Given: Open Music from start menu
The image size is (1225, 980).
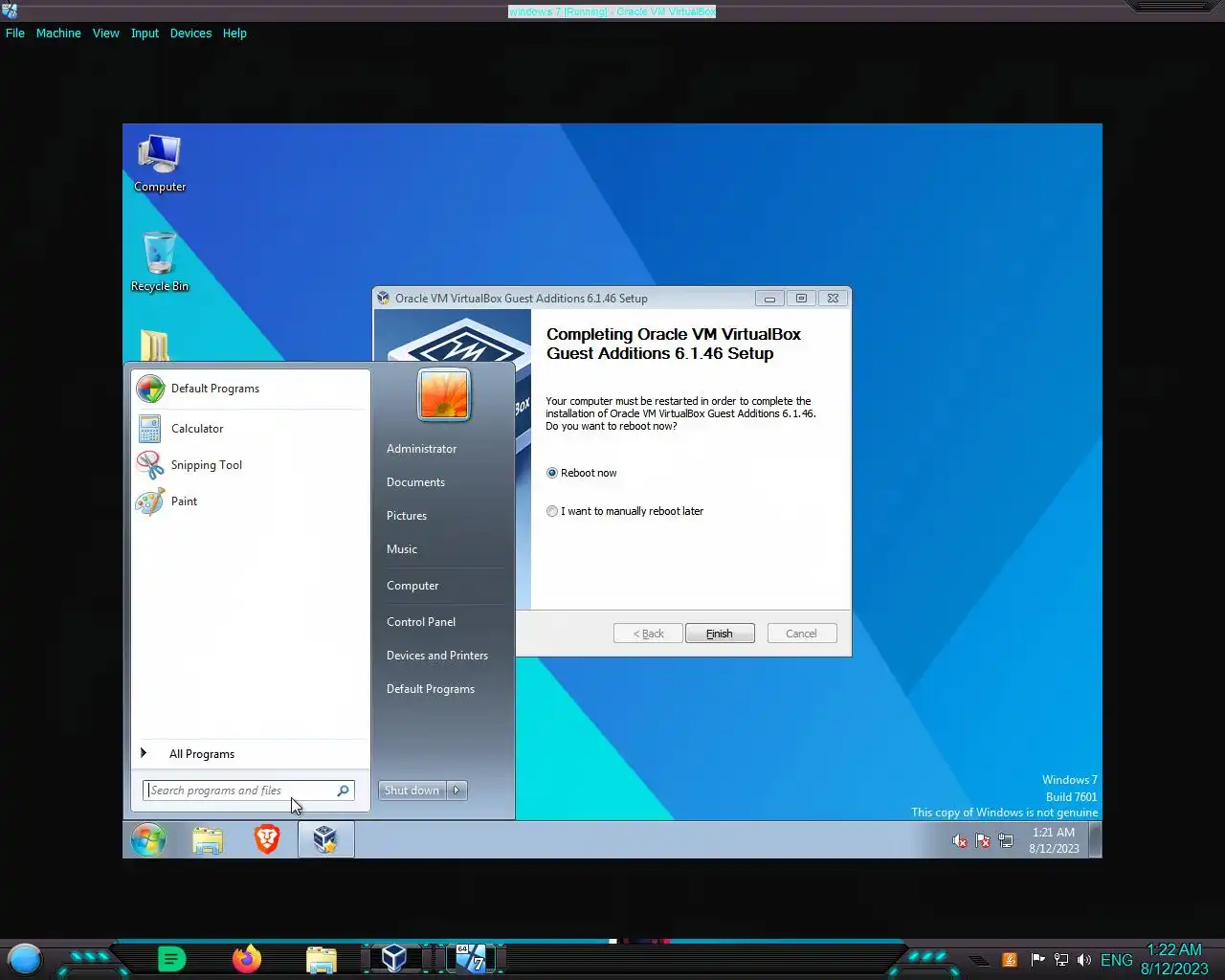Looking at the screenshot, I should (x=402, y=549).
